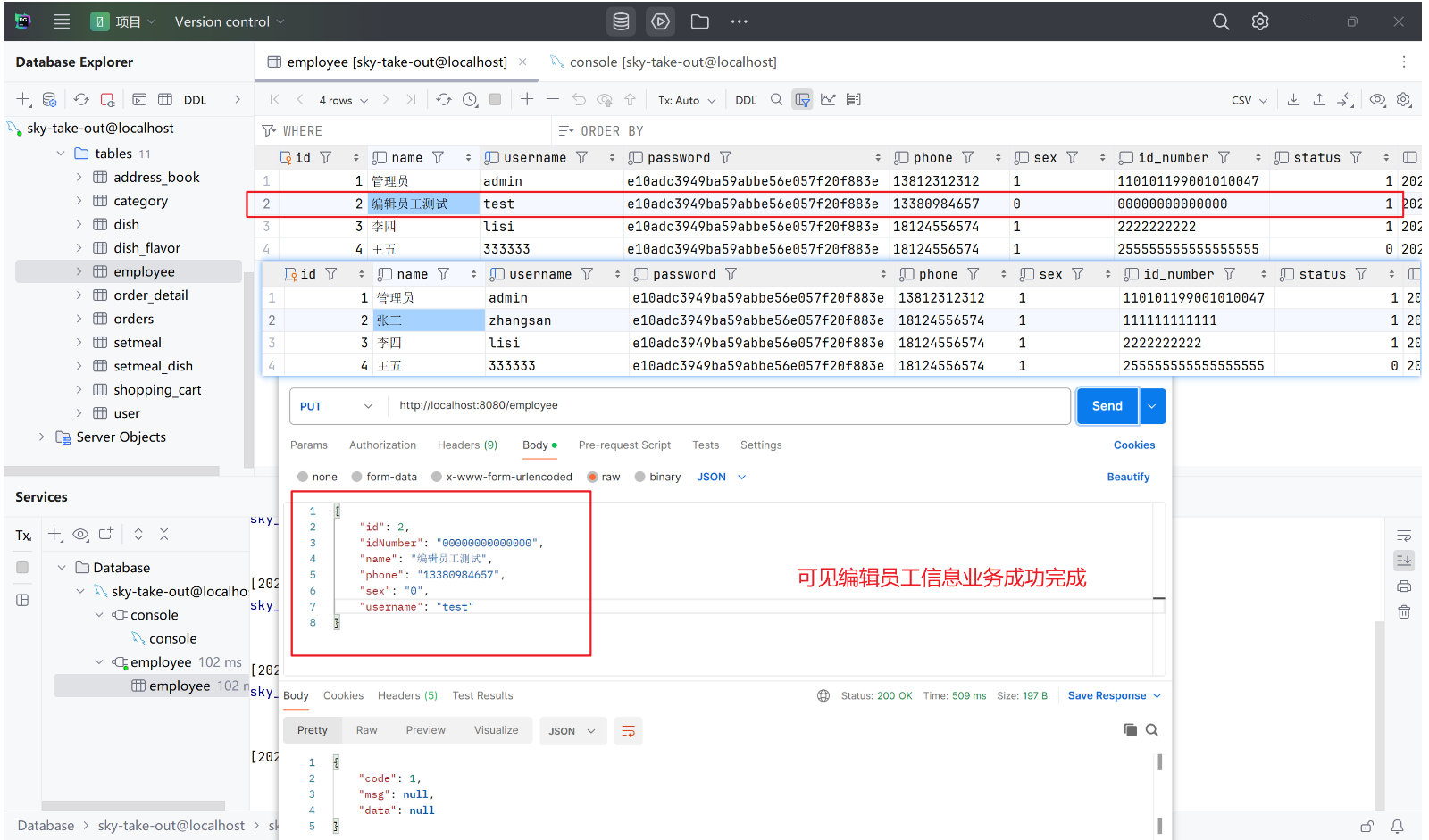Open the Authorization tab
The height and width of the screenshot is (840, 1429).
click(x=382, y=445)
